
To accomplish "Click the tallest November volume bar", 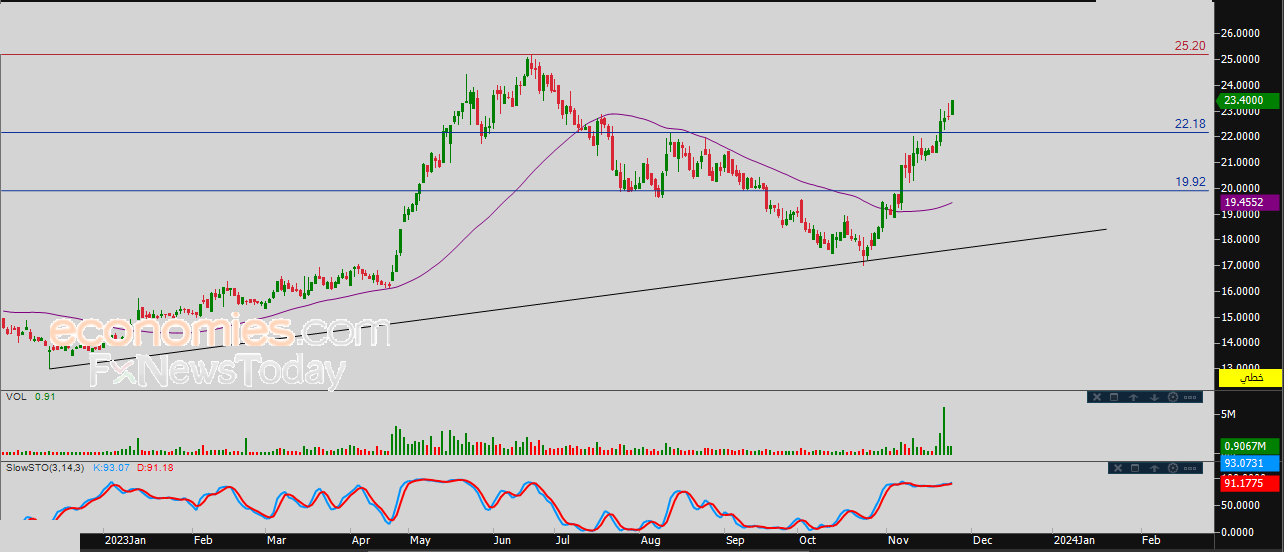I will [x=943, y=431].
